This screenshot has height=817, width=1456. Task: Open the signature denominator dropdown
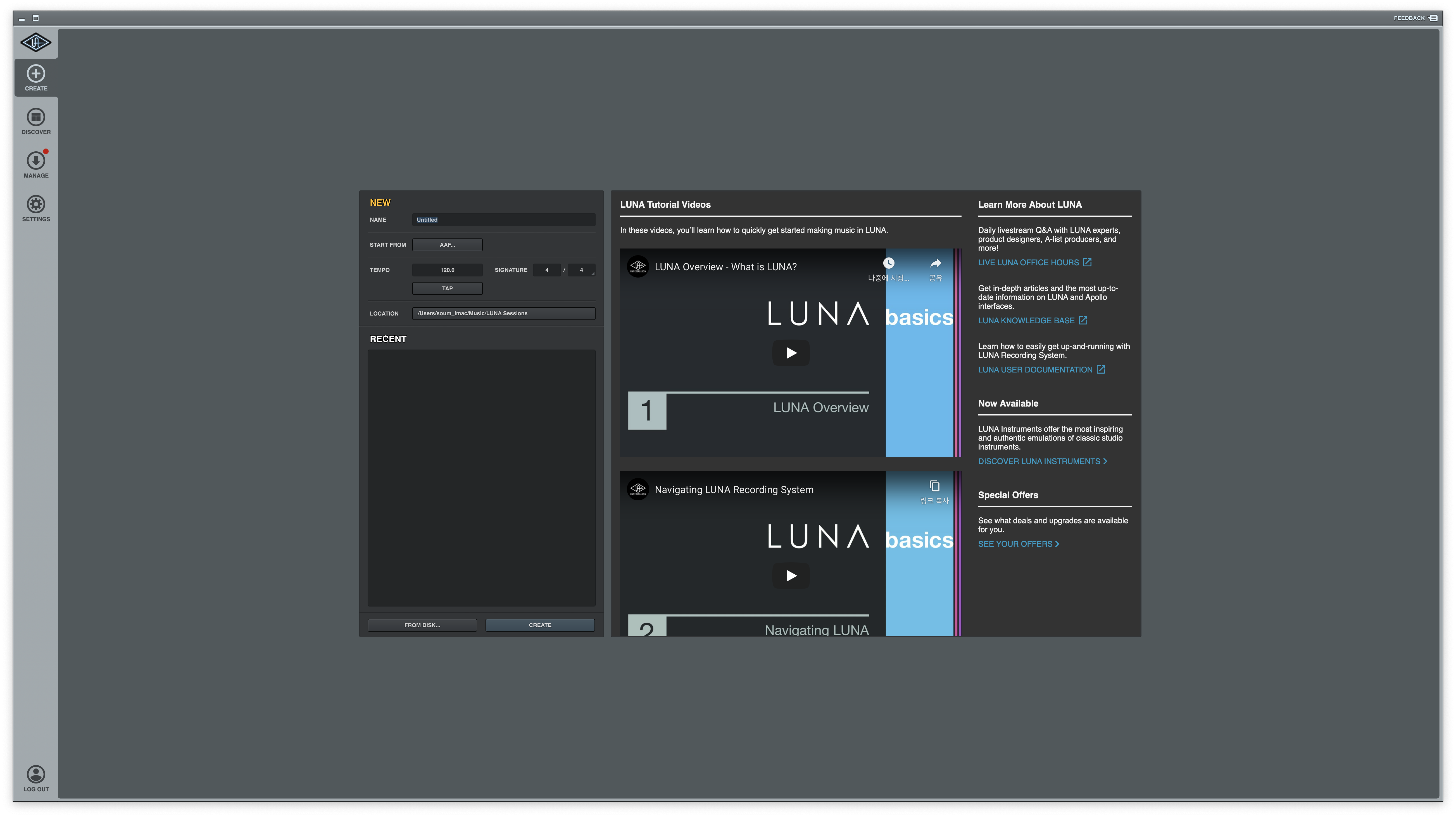(581, 270)
